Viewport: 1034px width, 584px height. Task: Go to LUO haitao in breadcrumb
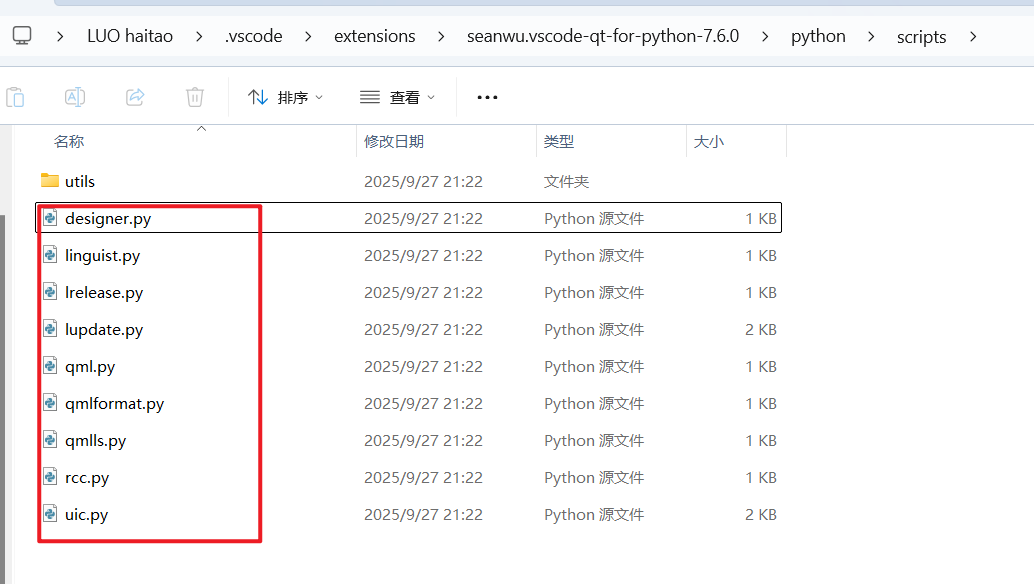tap(130, 36)
